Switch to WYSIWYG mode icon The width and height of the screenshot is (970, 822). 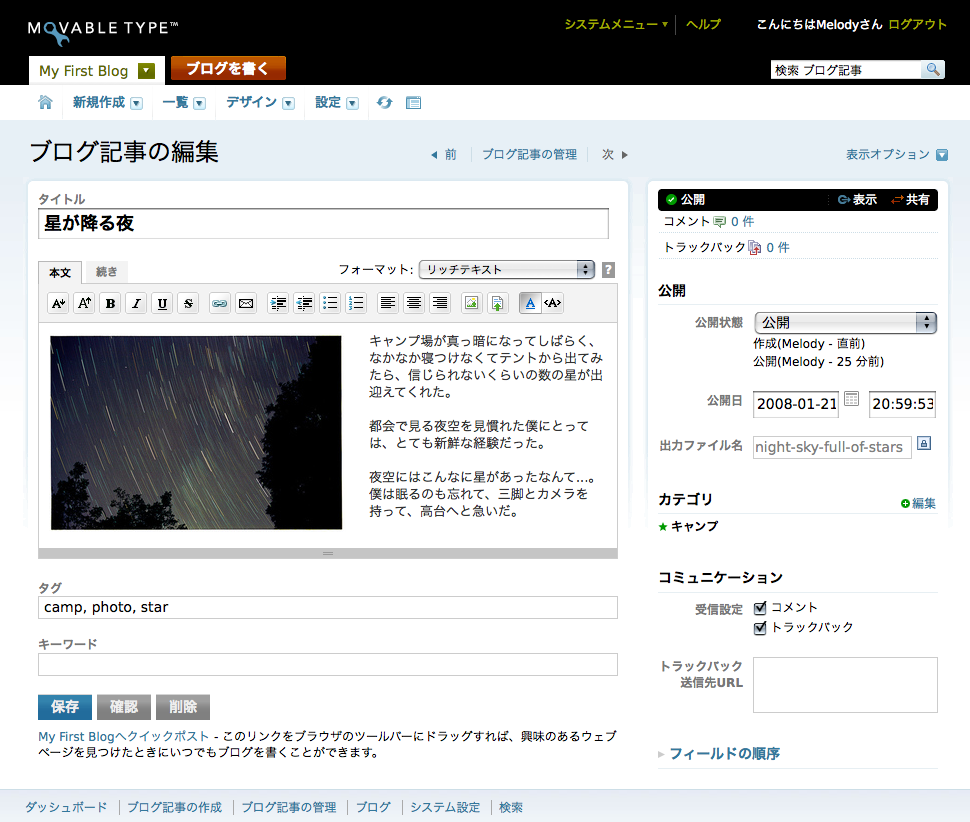(530, 303)
